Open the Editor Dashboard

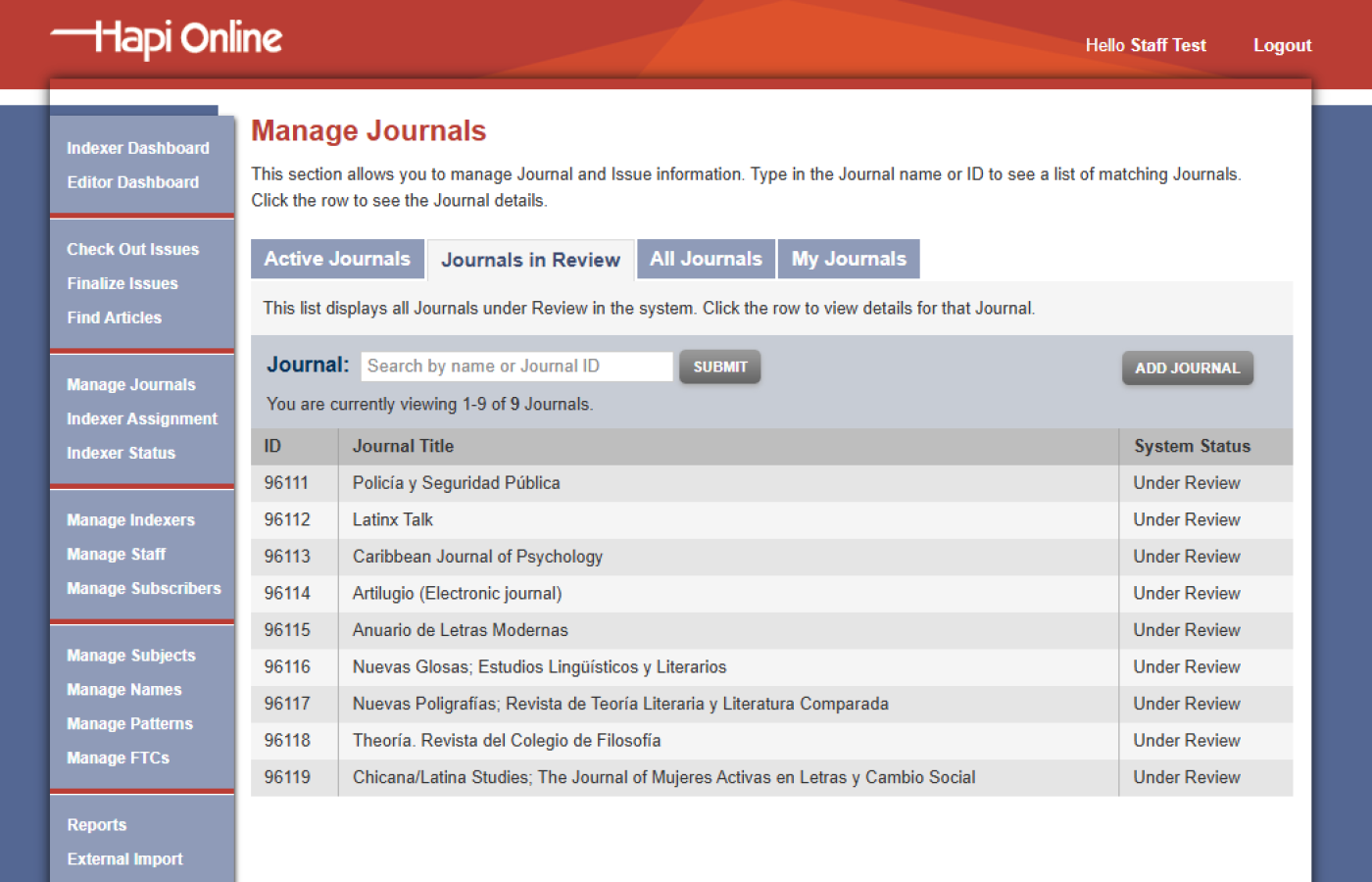point(132,181)
